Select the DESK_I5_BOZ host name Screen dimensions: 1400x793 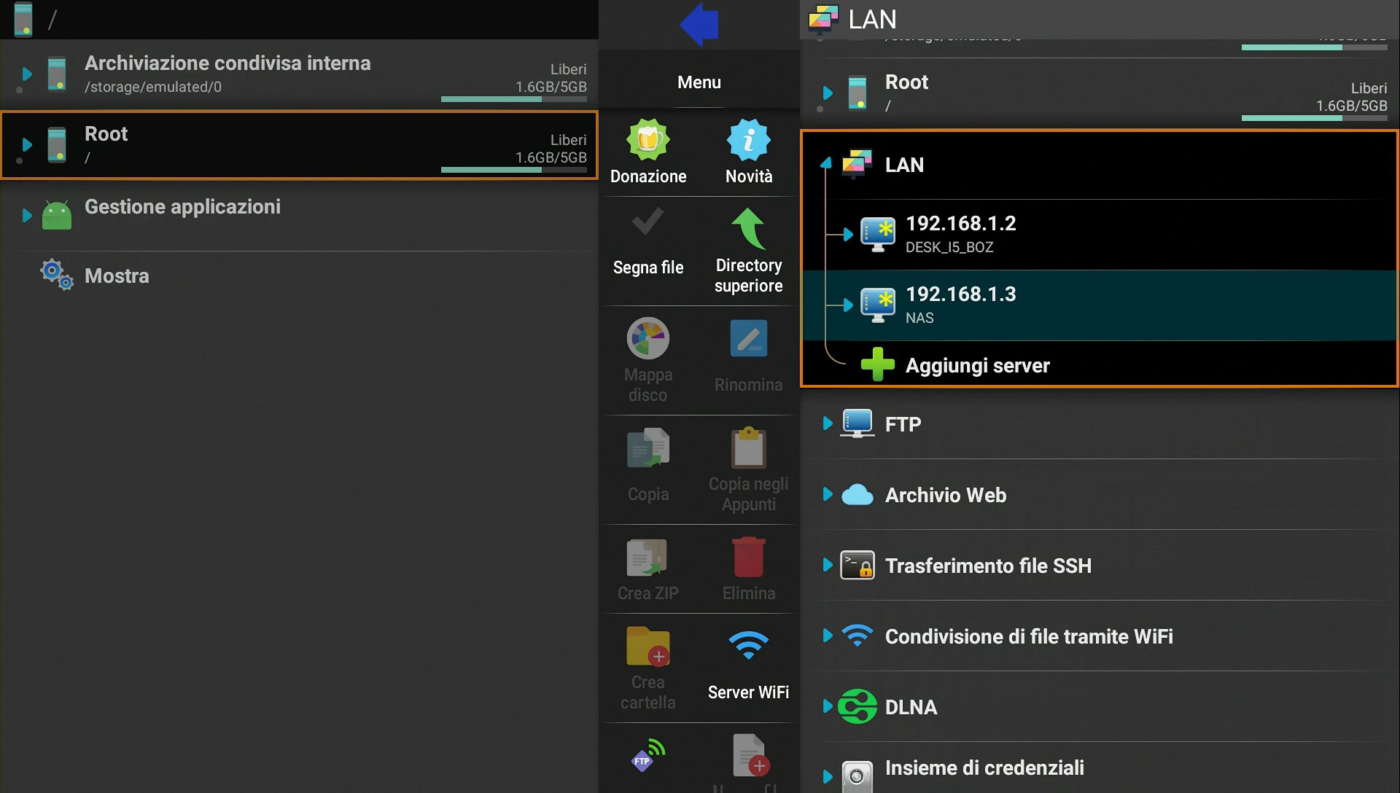click(x=949, y=247)
